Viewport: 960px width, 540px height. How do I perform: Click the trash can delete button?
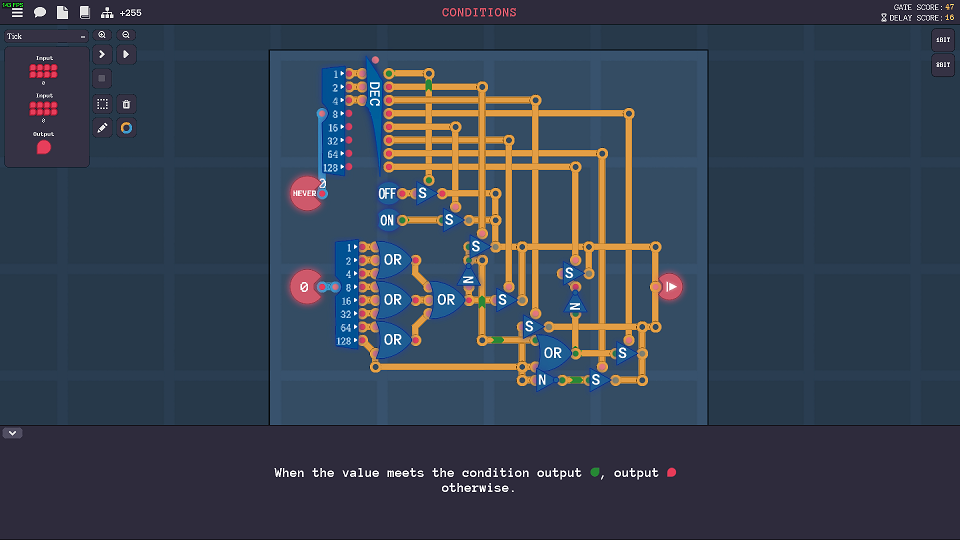coord(126,104)
